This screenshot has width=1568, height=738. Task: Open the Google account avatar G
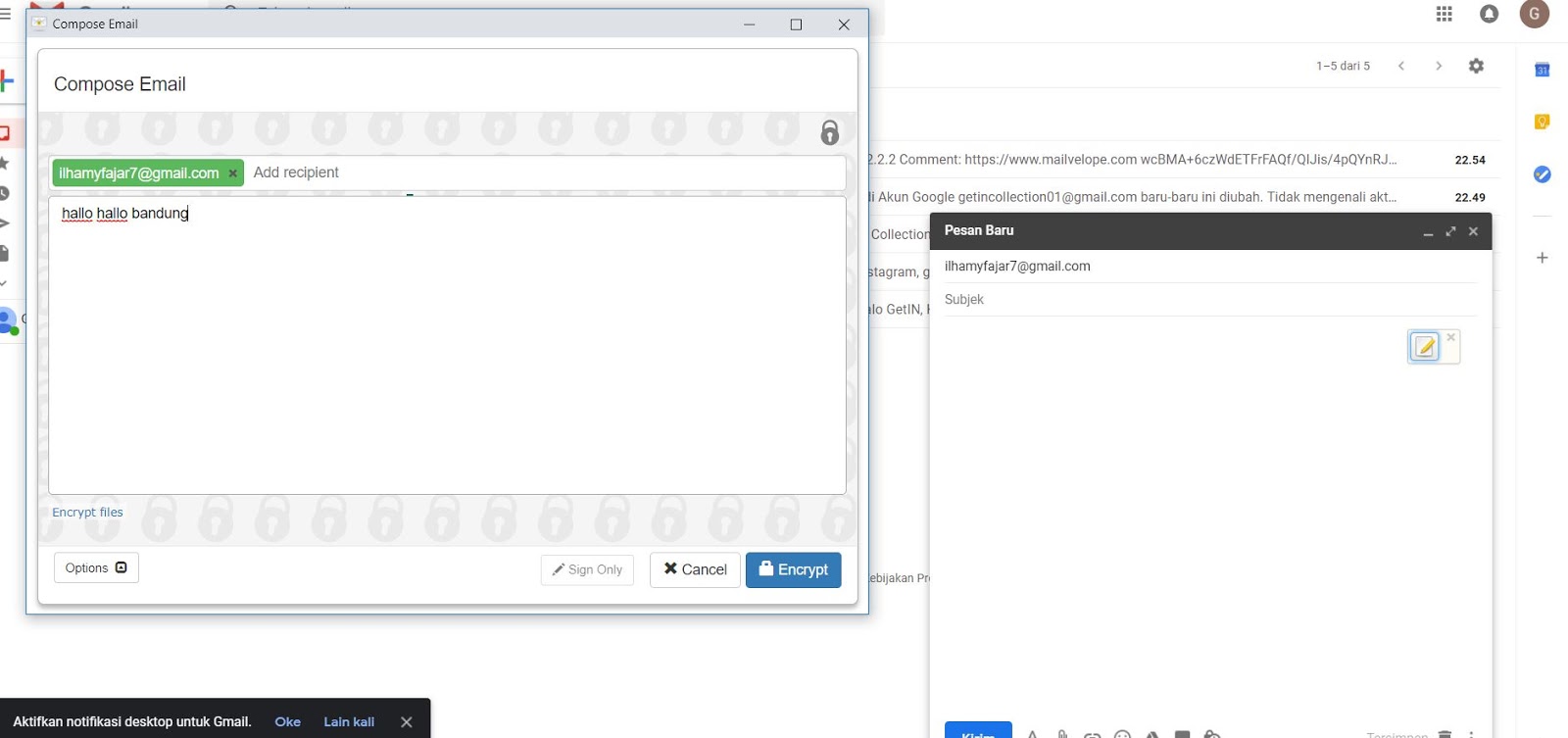[1535, 14]
